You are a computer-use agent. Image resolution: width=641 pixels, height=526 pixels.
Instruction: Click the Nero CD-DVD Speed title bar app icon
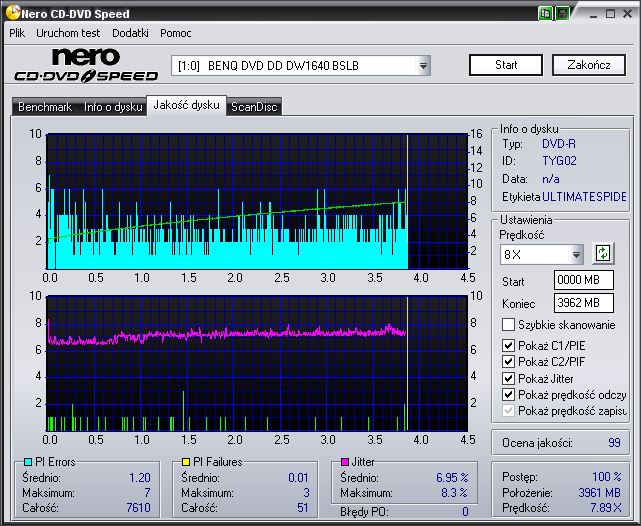(13, 13)
